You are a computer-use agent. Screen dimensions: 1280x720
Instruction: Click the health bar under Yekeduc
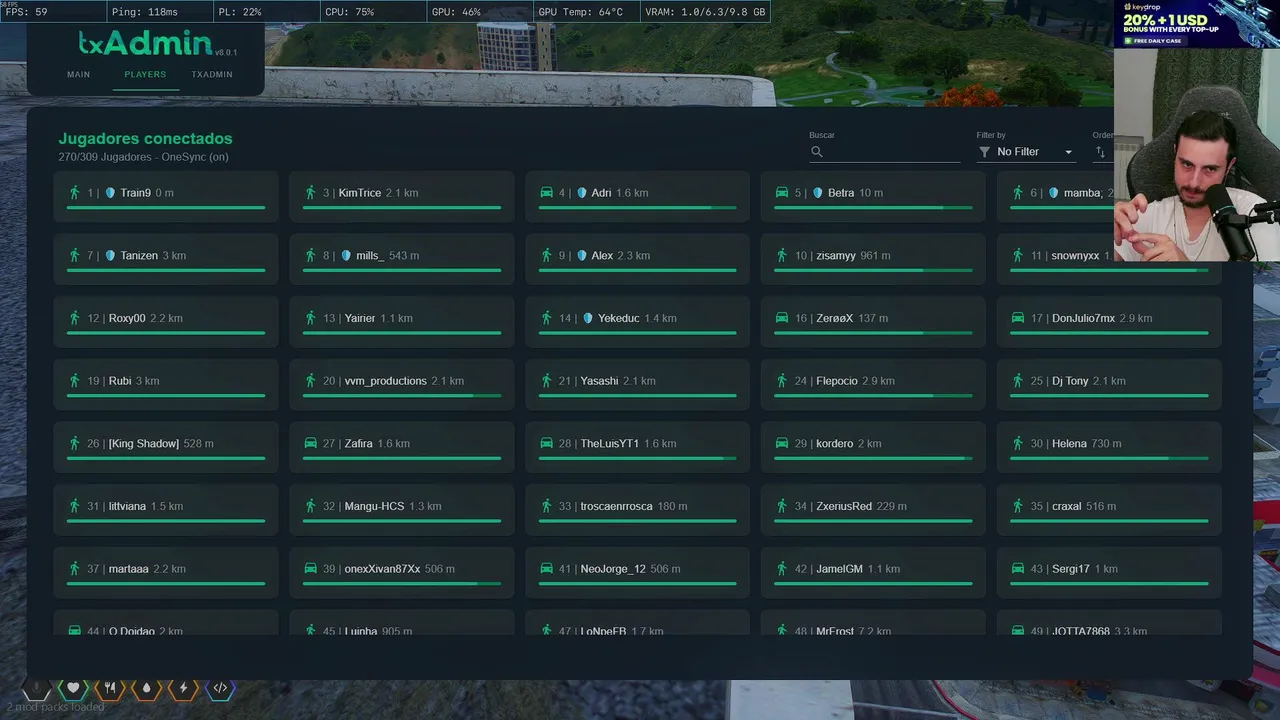click(638, 333)
